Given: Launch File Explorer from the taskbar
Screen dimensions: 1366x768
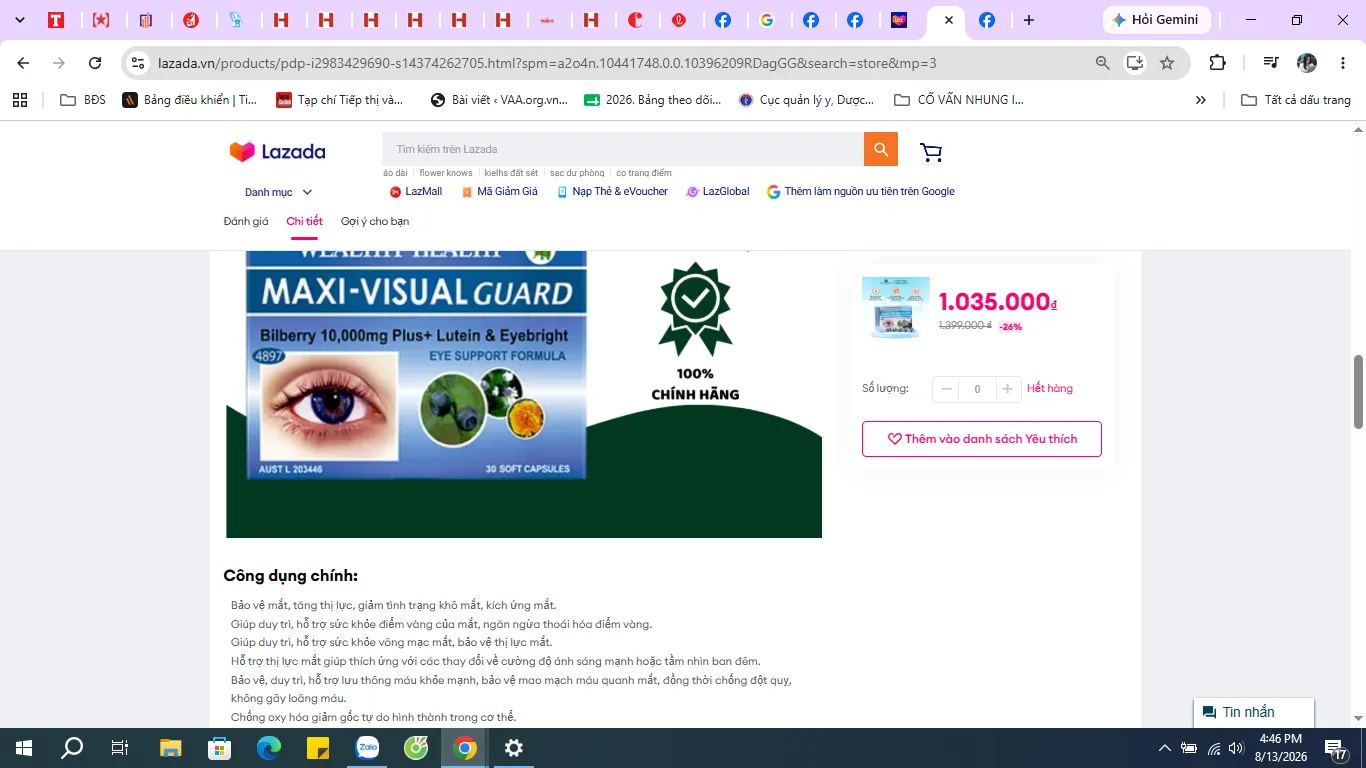Looking at the screenshot, I should tap(171, 748).
